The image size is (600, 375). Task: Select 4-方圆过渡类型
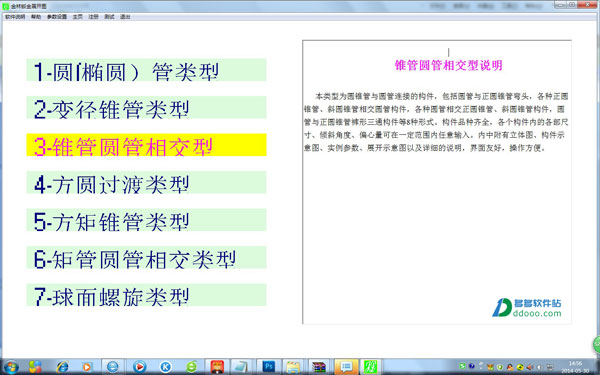tap(147, 183)
